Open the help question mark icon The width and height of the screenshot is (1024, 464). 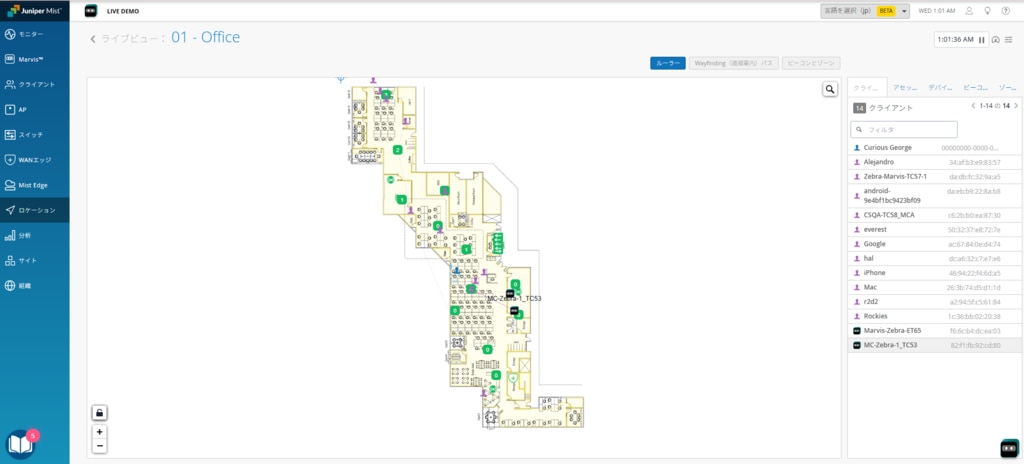[1007, 11]
